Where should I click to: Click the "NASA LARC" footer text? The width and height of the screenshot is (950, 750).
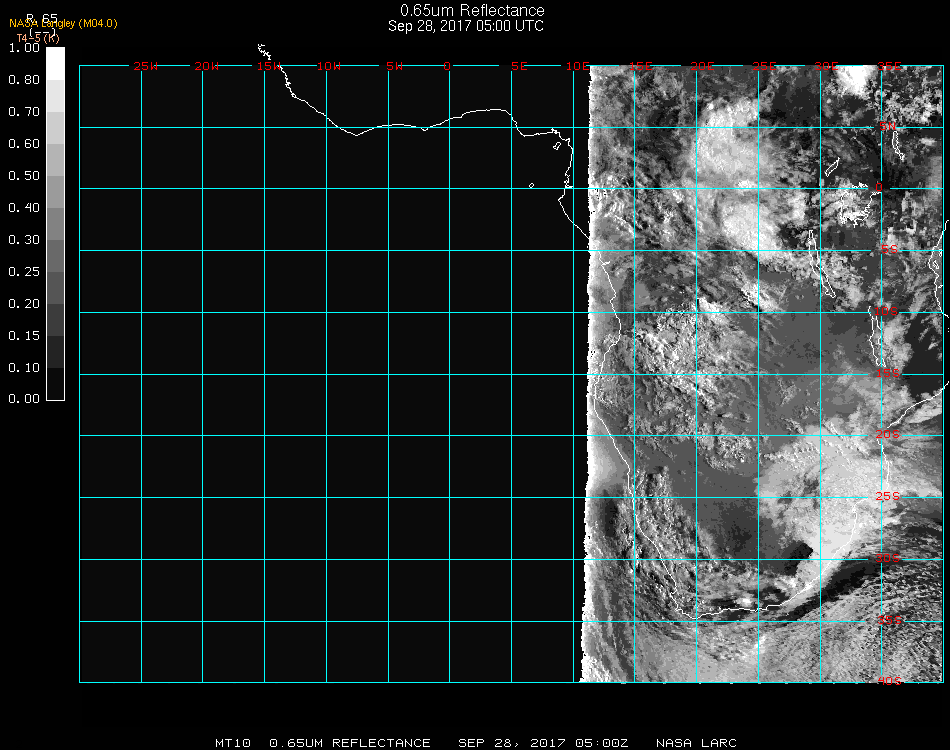(x=696, y=743)
